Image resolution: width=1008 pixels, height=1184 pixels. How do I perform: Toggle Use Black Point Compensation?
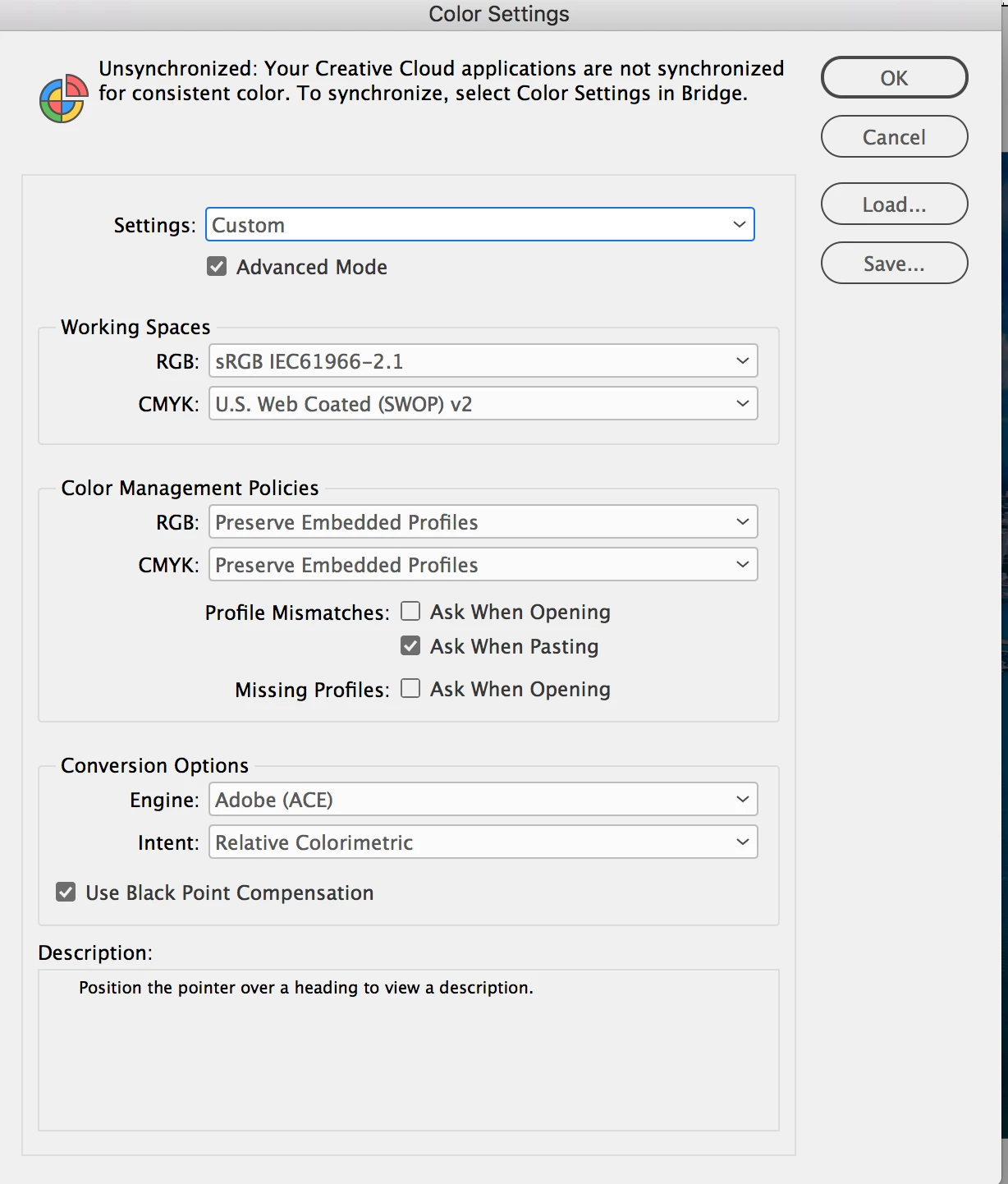(66, 892)
